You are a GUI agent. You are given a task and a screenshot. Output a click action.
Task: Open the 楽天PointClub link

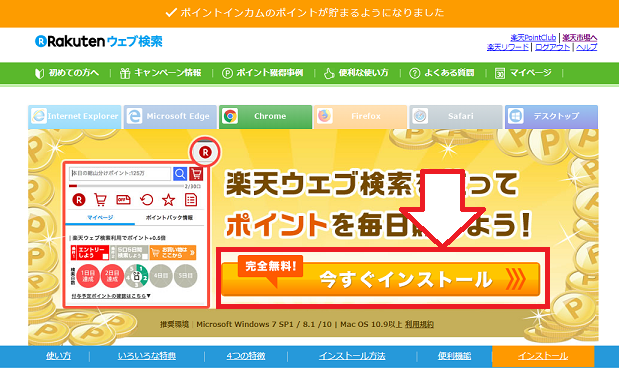[533, 38]
